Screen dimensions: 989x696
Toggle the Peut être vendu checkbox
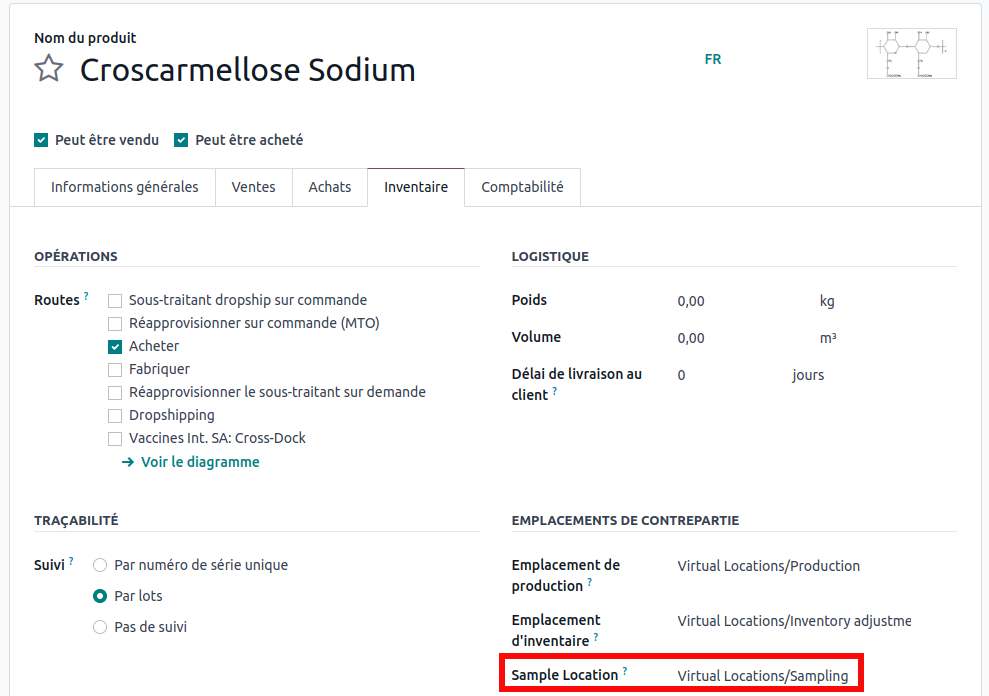(x=41, y=141)
